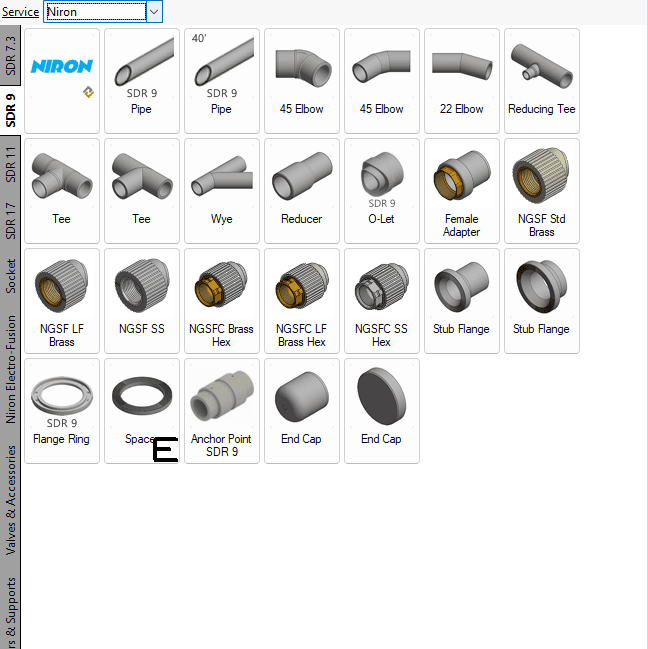Screen dimensions: 648x649
Task: Open the Niron Electro-Fusion tab
Action: coord(11,369)
